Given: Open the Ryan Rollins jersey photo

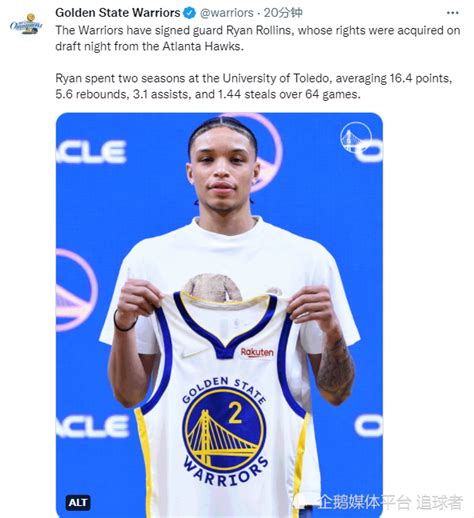Looking at the screenshot, I should click(x=219, y=315).
